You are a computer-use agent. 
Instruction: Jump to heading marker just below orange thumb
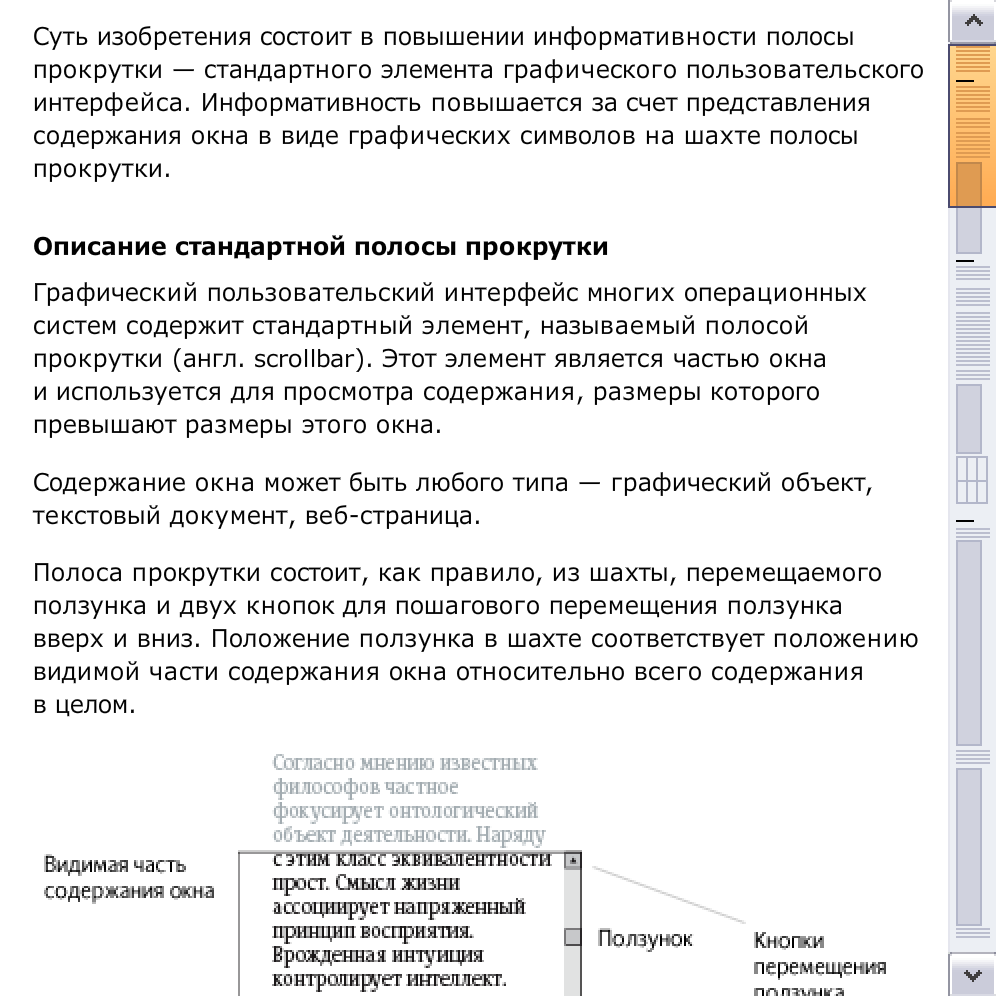tap(966, 260)
